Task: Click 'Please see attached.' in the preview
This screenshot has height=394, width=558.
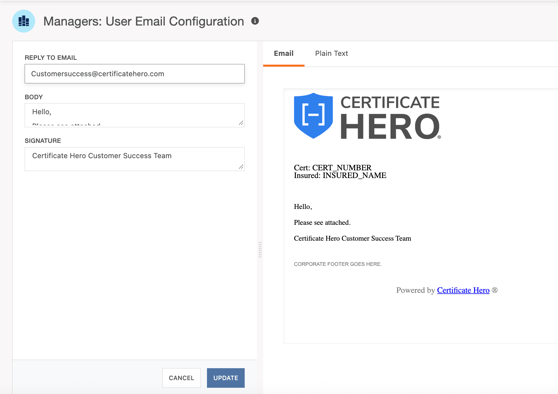Action: pos(322,222)
